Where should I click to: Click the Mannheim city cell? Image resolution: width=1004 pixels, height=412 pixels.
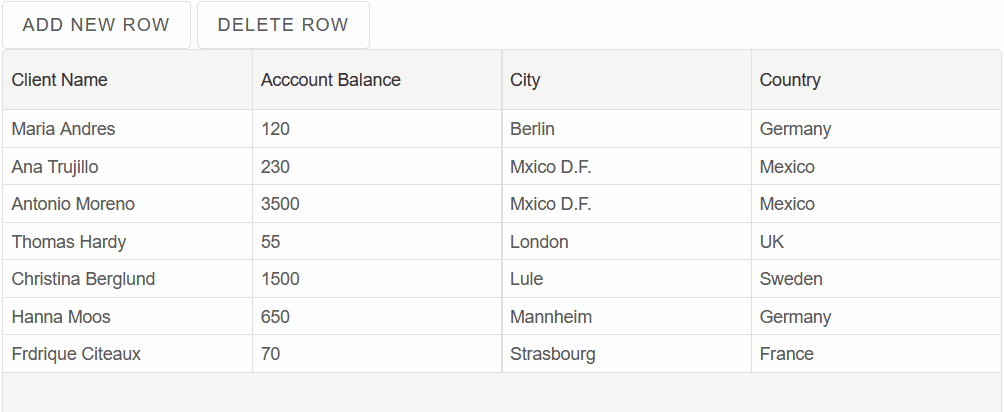pyautogui.click(x=626, y=317)
